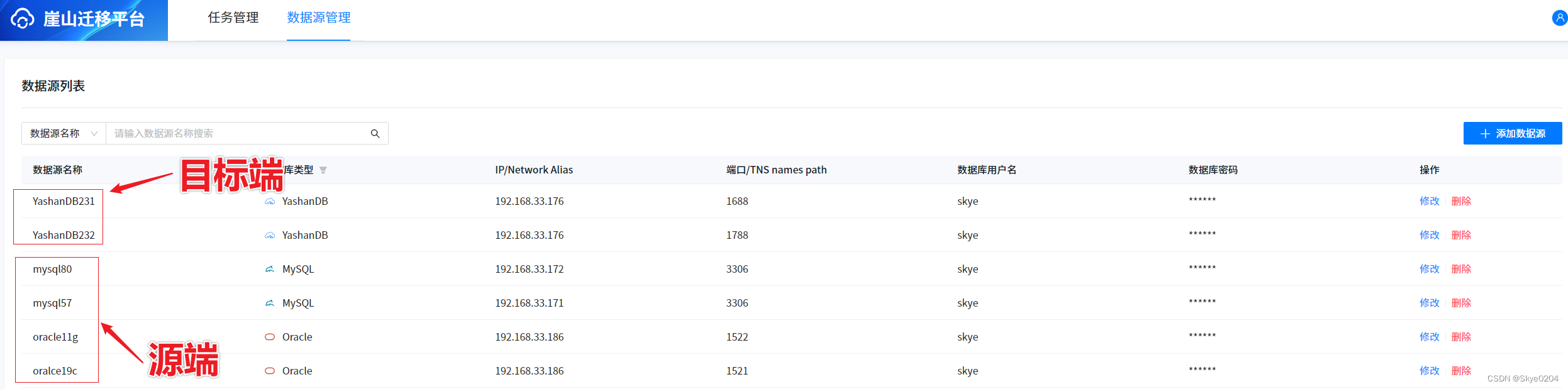Click YashanDB icon in YashanDB231 row
The image size is (1568, 389).
click(x=270, y=202)
